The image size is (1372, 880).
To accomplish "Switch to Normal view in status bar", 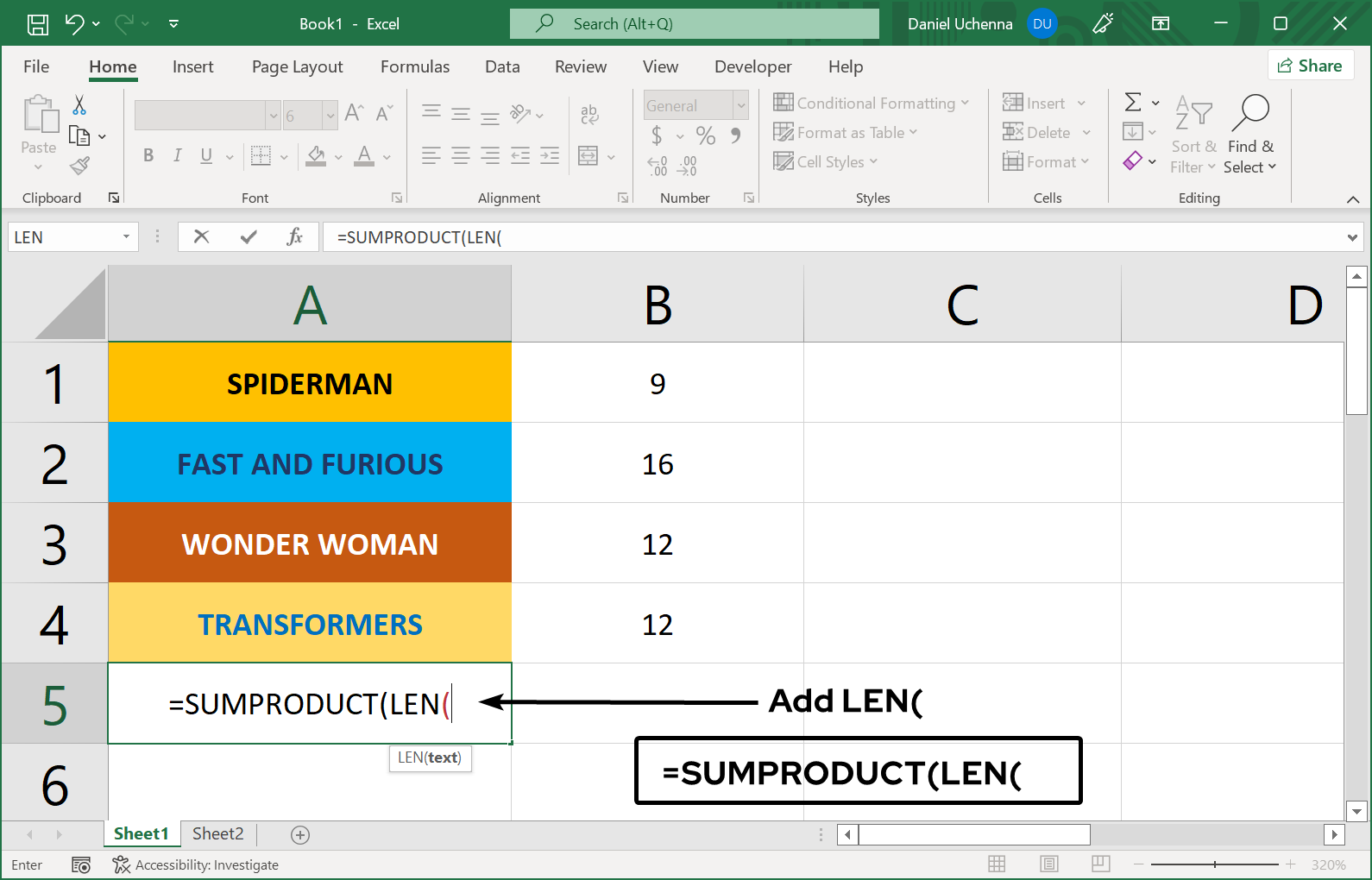I will 997,864.
